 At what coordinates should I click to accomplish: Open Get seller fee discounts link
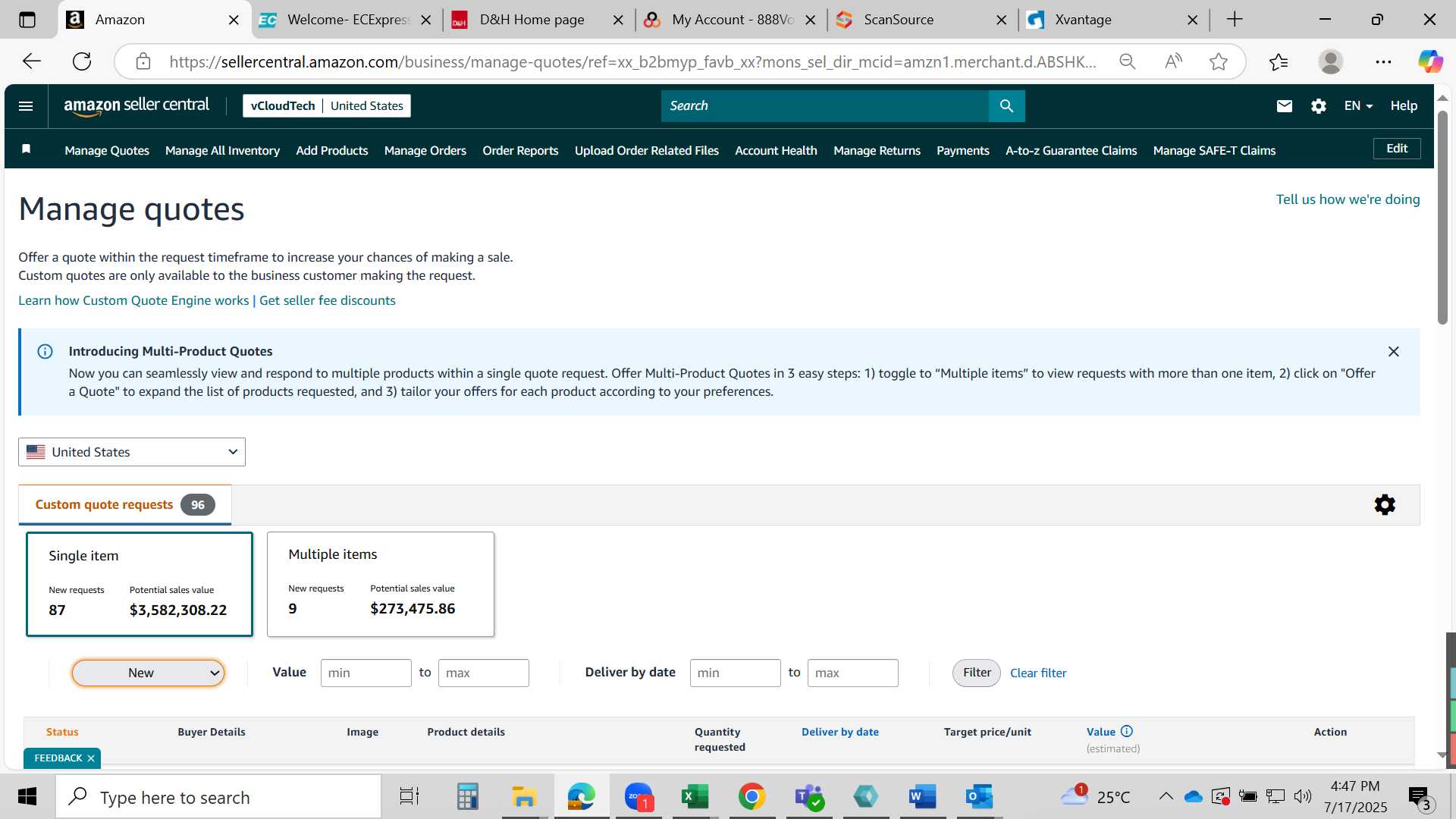[x=328, y=300]
